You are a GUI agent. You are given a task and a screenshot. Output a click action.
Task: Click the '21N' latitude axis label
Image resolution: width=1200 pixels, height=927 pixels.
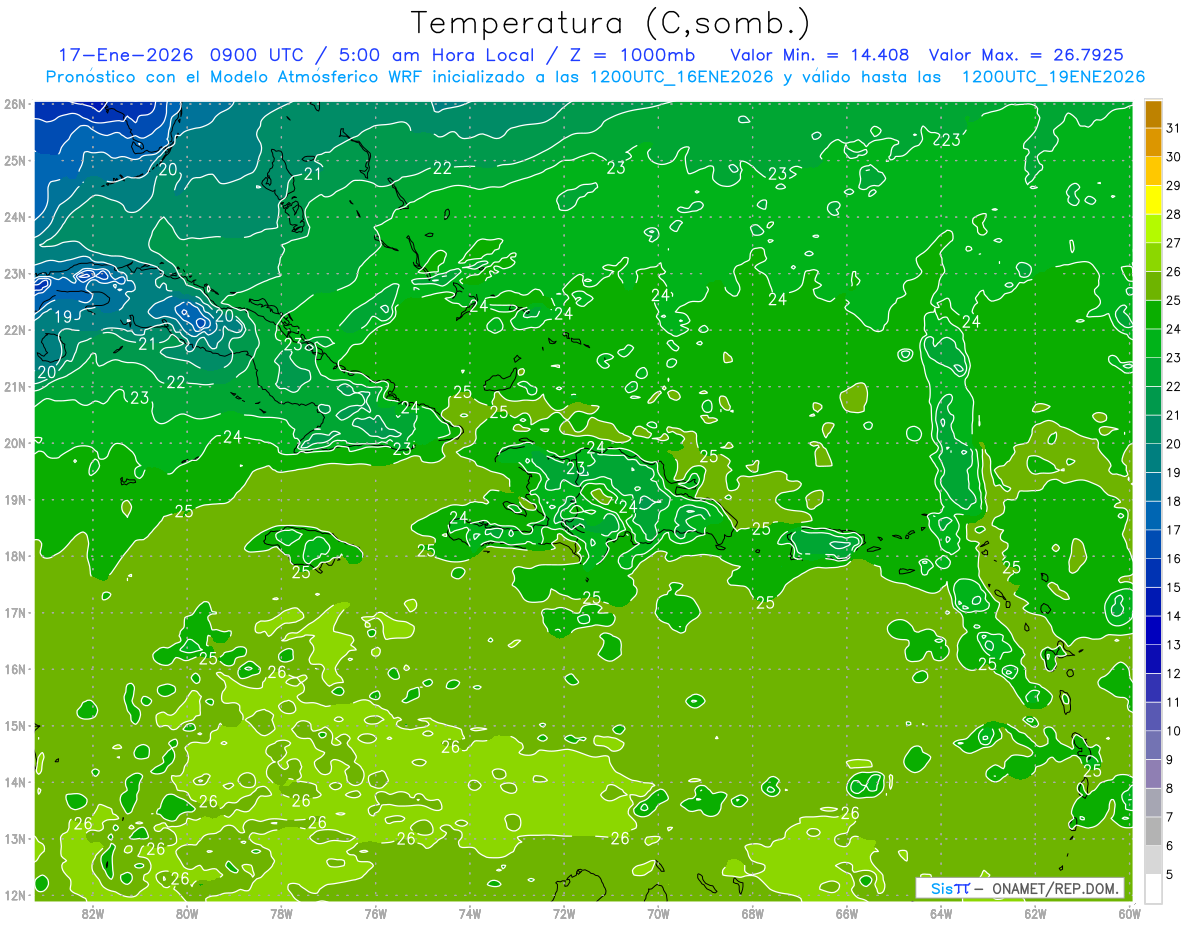(14, 387)
